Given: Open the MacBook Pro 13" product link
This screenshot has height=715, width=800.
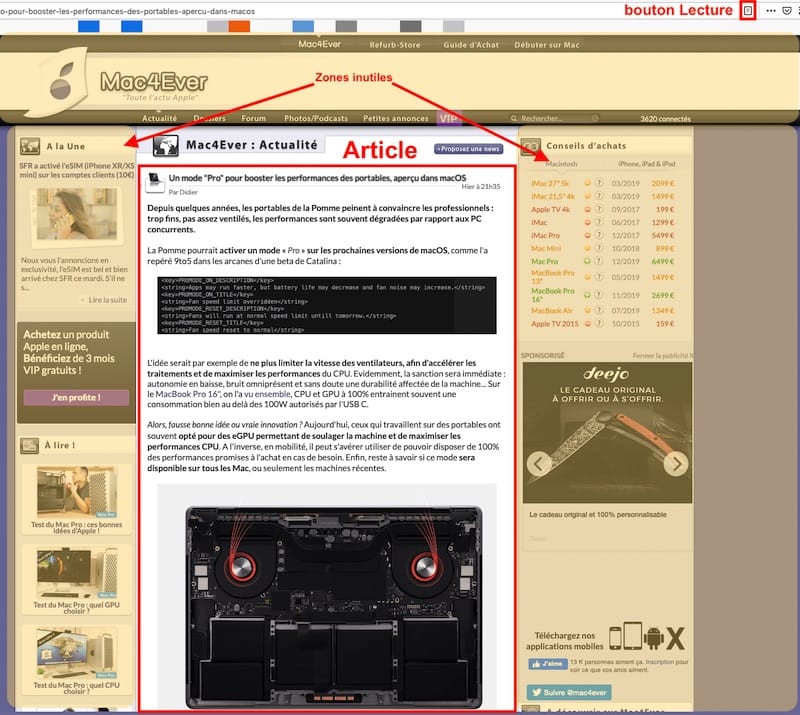Looking at the screenshot, I should [553, 277].
